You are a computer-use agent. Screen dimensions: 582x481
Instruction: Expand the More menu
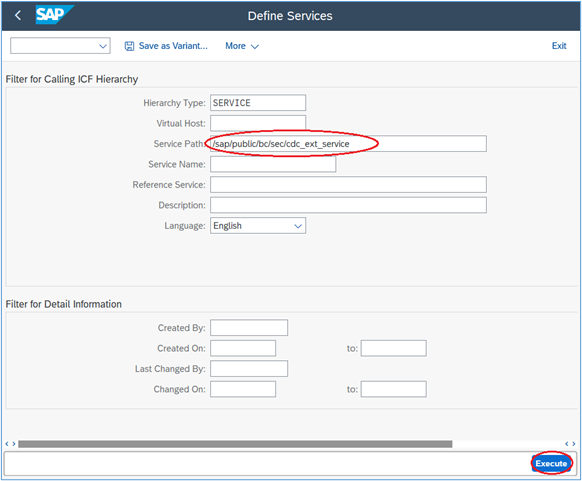point(242,46)
